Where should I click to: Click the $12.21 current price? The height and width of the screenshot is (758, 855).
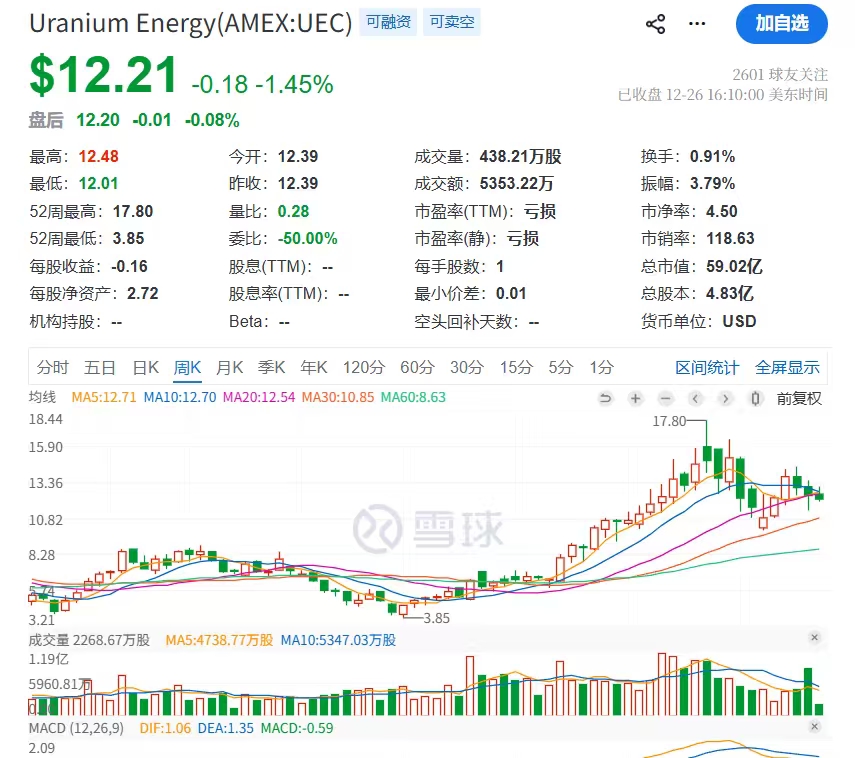(x=103, y=75)
